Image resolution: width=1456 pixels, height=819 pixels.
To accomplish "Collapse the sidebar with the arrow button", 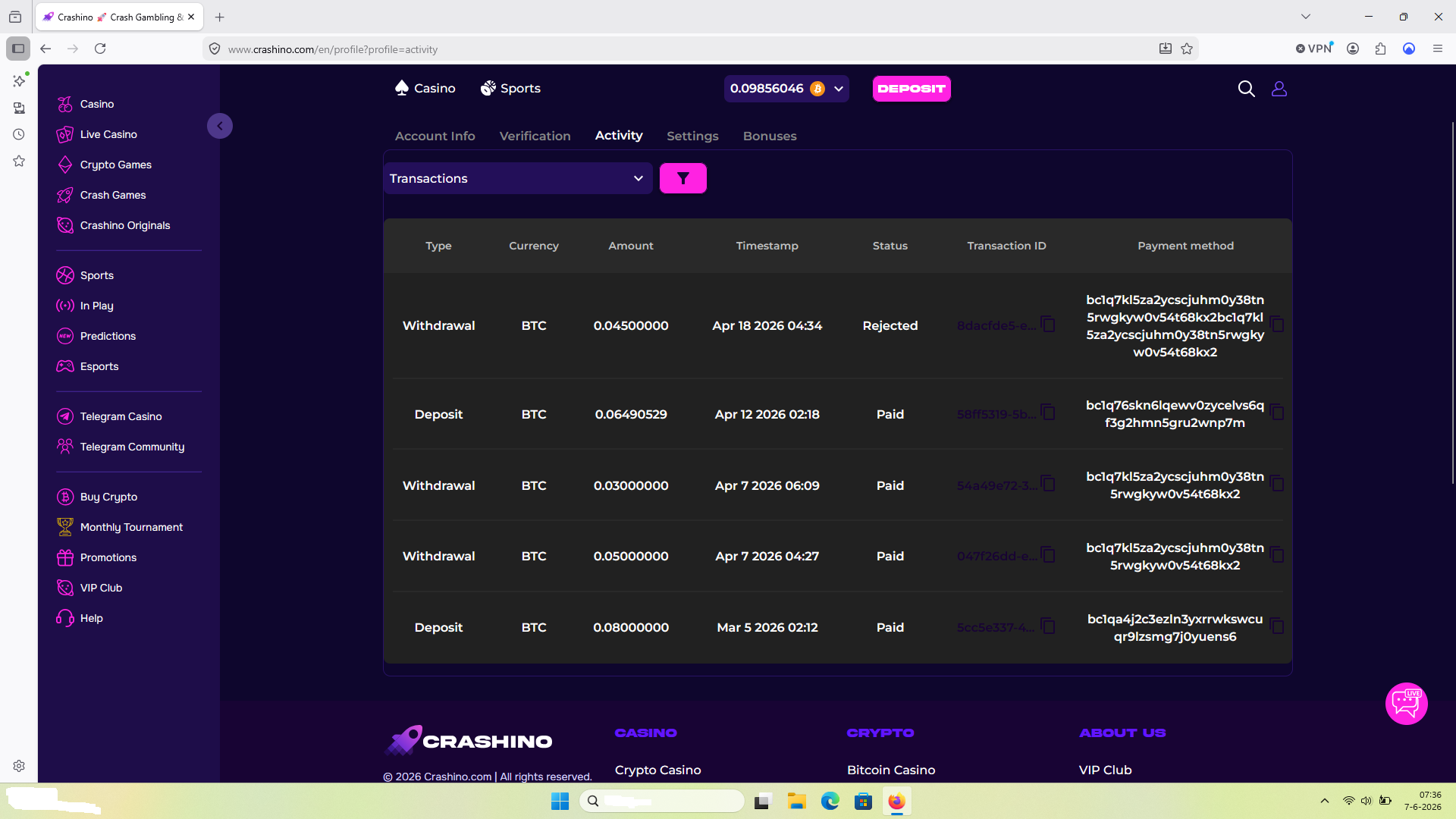I will coord(220,126).
